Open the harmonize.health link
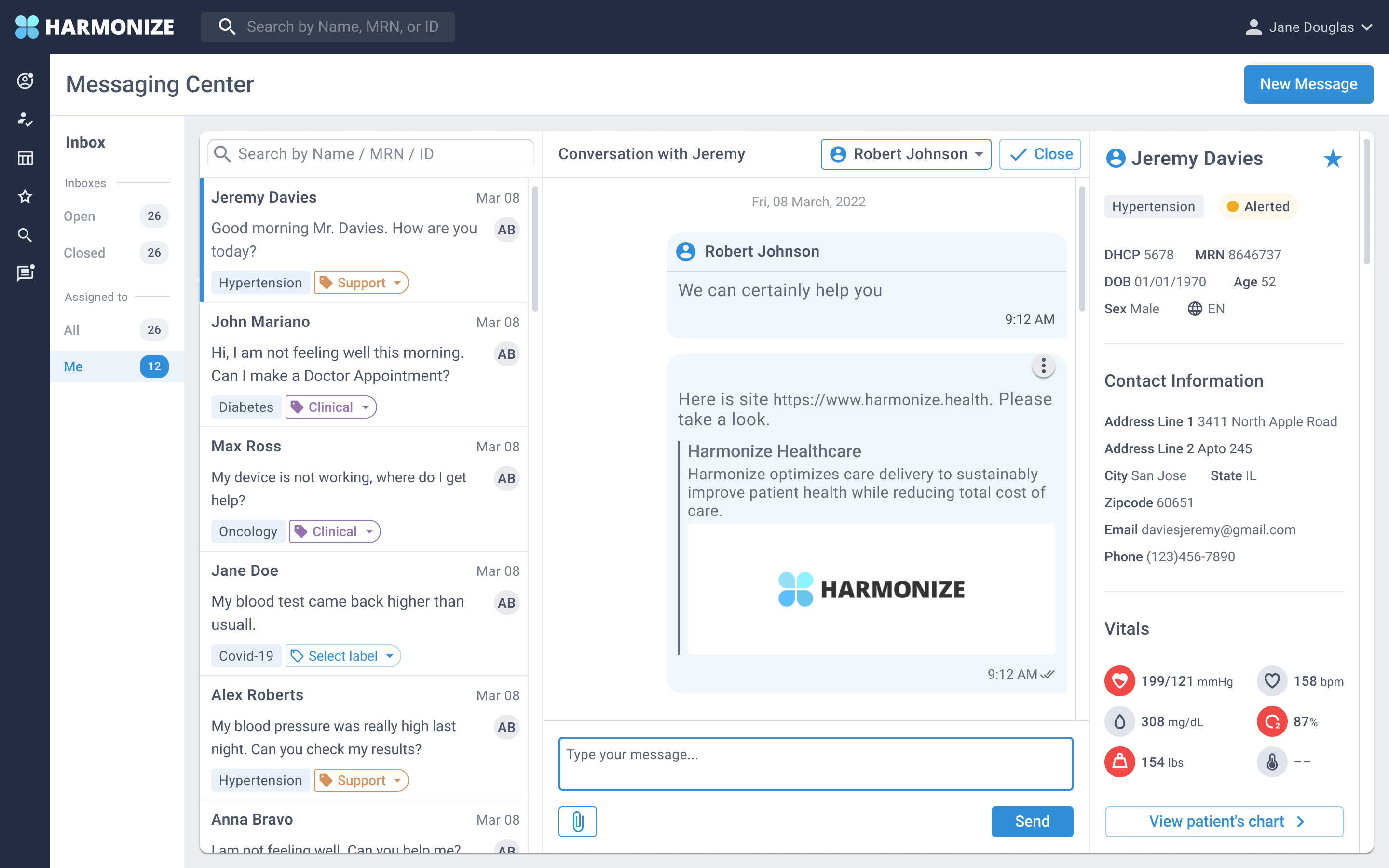 (x=881, y=400)
